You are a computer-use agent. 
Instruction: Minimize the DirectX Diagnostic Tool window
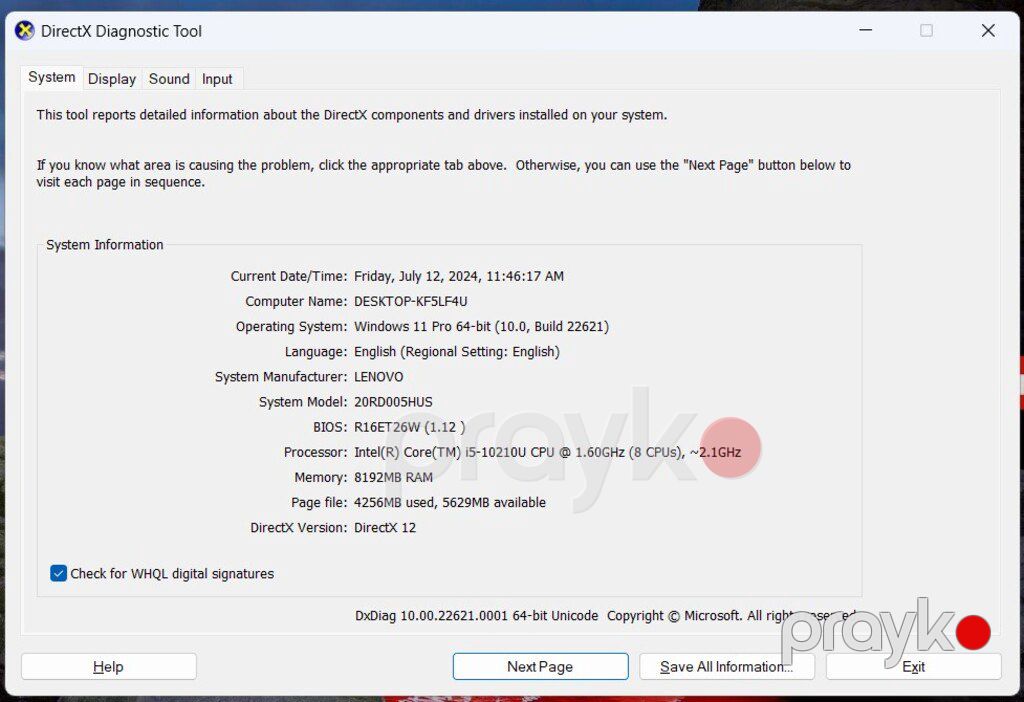(x=866, y=30)
